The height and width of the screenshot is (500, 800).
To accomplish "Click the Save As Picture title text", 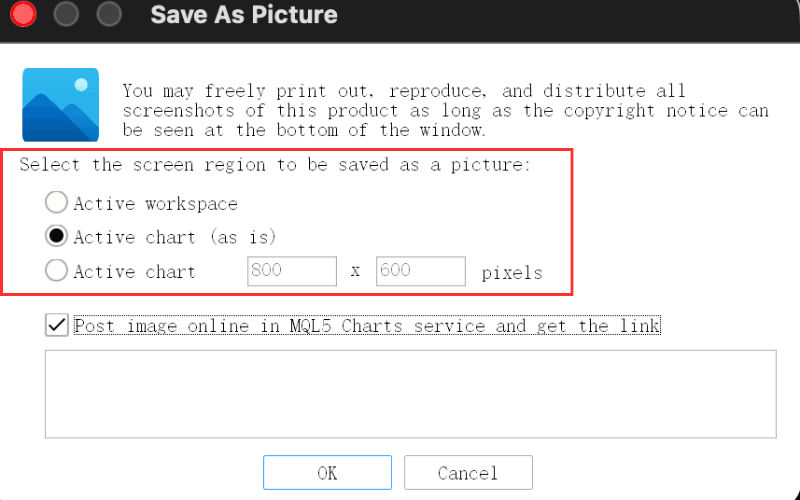I will tap(244, 14).
